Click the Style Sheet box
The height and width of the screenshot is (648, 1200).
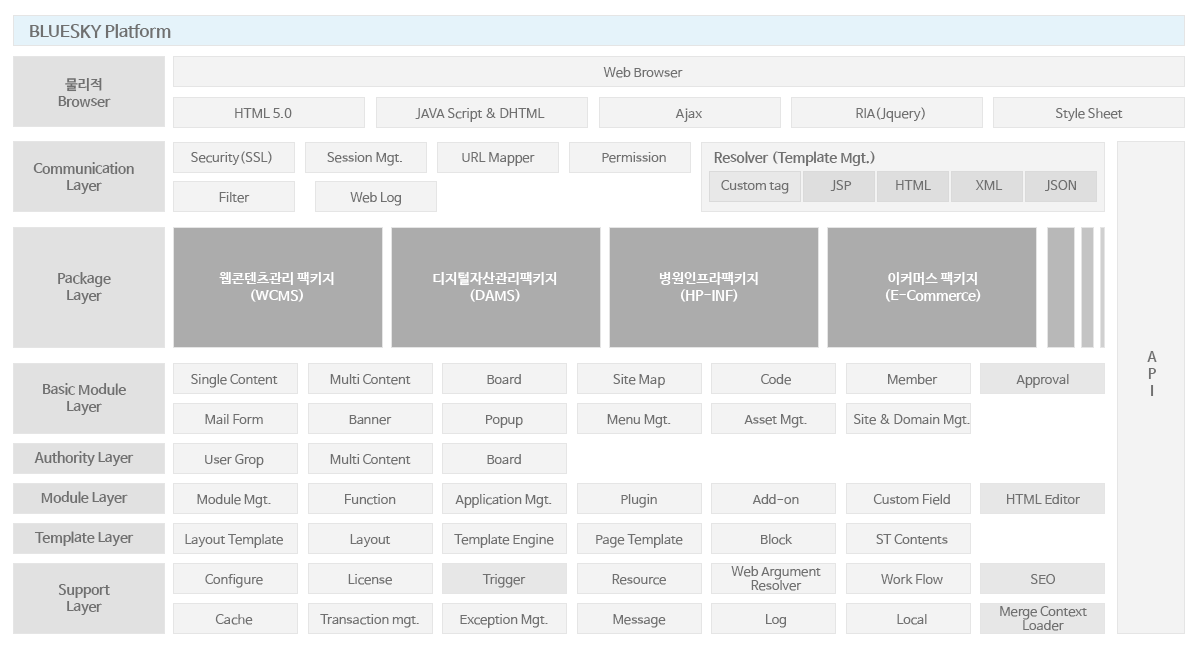(x=1088, y=113)
